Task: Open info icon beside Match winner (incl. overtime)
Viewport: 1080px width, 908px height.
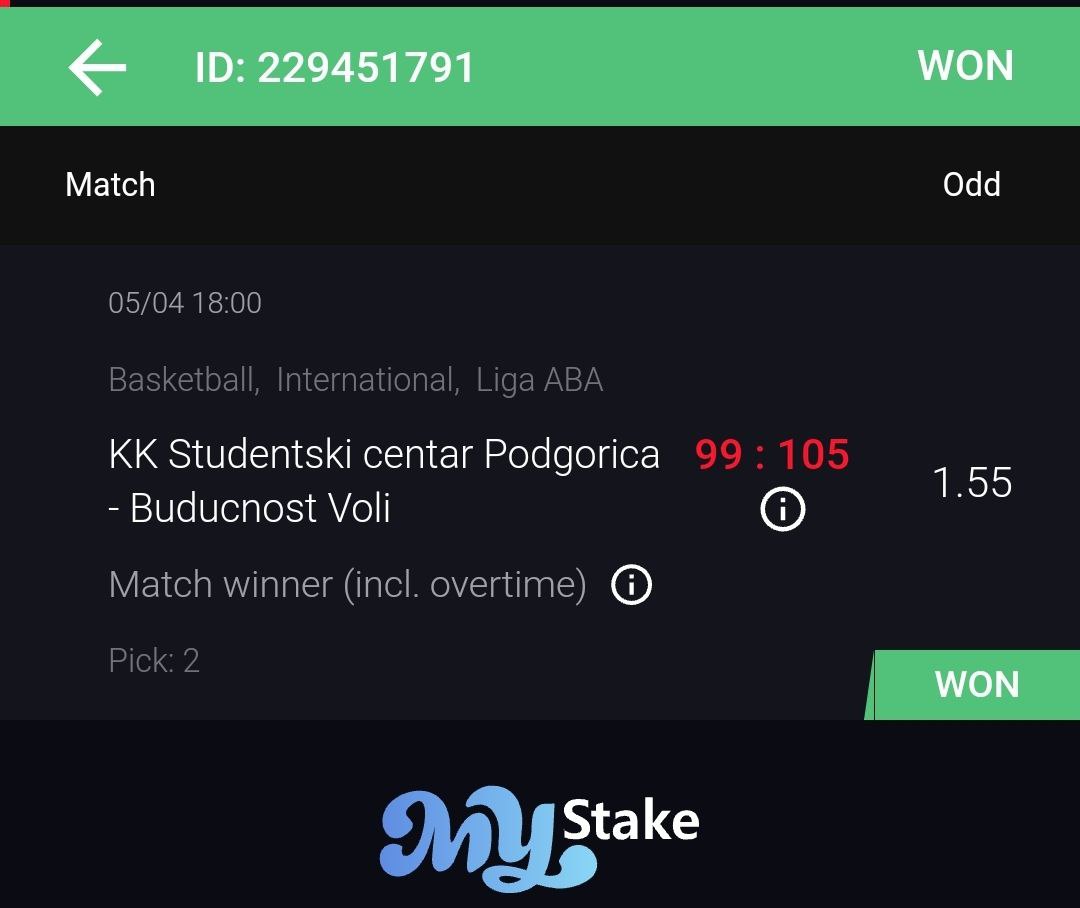Action: (631, 584)
